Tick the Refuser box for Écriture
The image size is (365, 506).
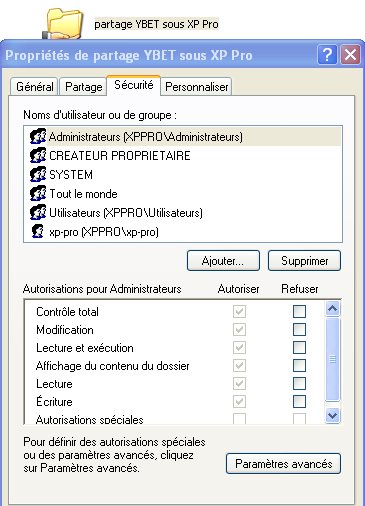pyautogui.click(x=299, y=401)
